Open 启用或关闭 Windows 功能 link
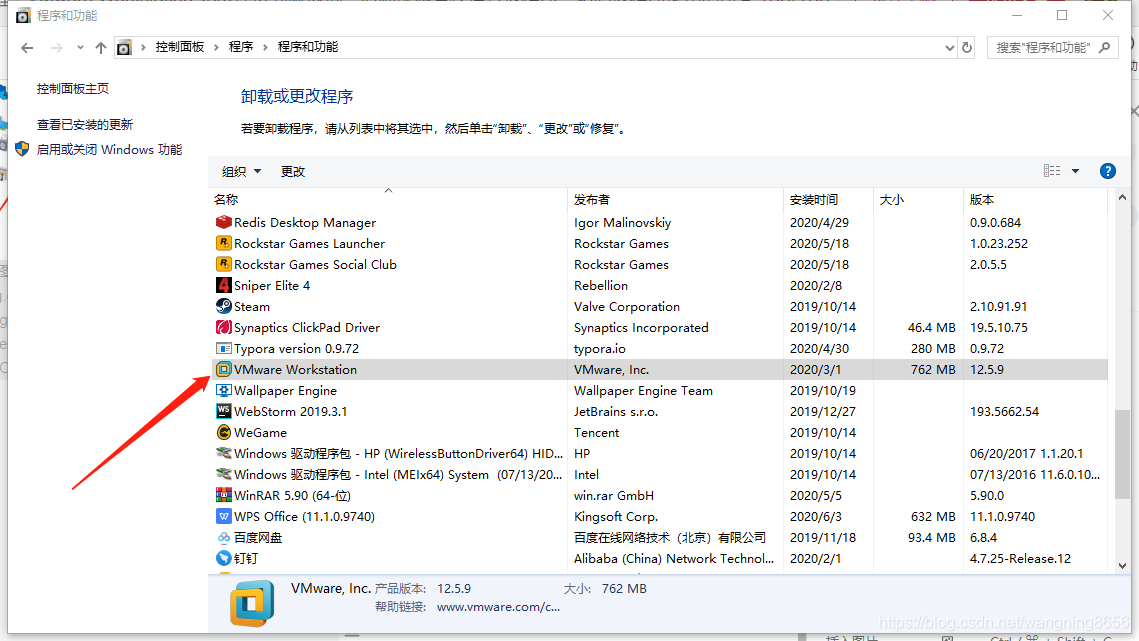Screen dimensions: 1139x641 click(x=109, y=150)
